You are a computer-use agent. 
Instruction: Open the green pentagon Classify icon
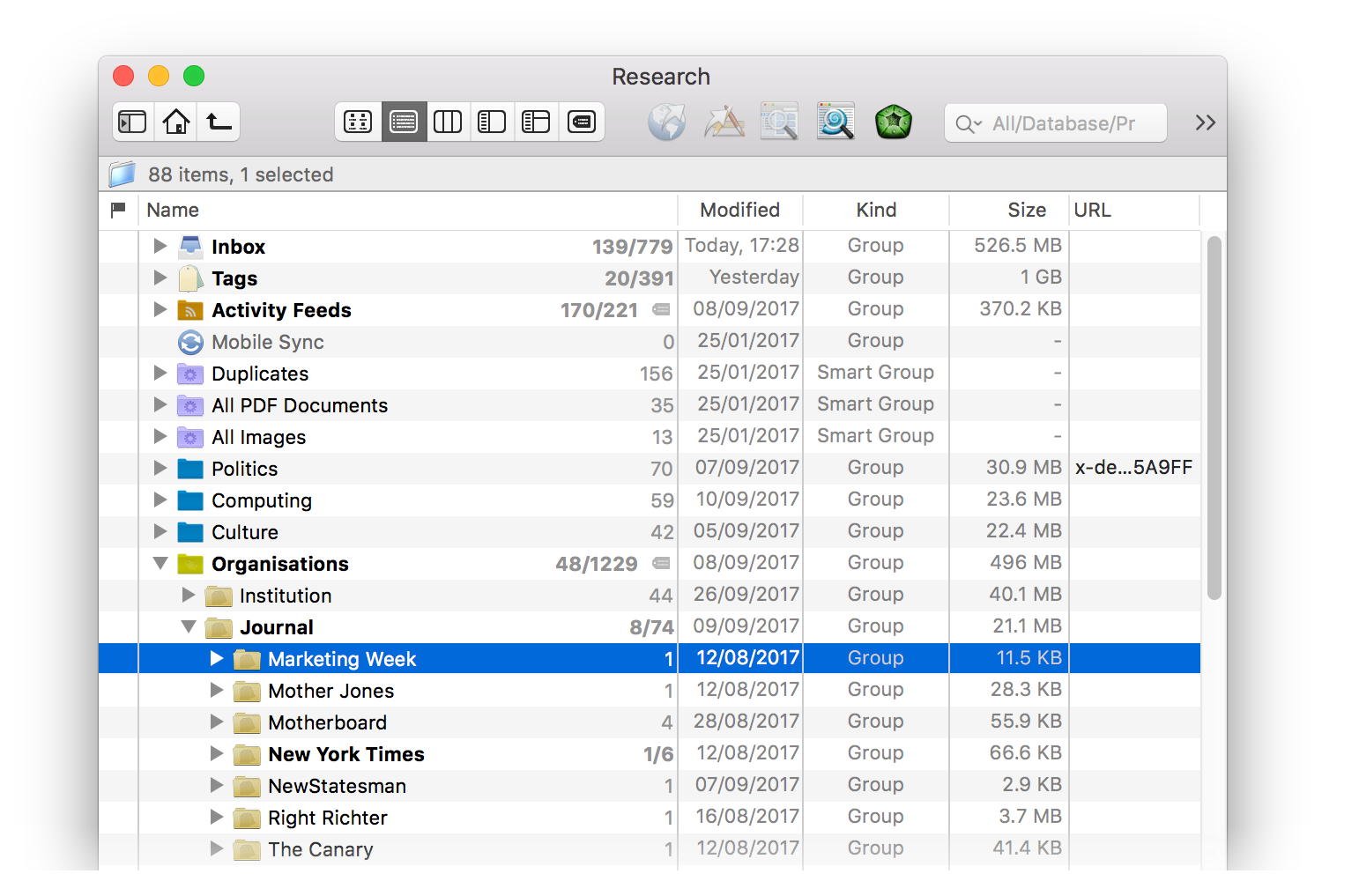pyautogui.click(x=893, y=122)
